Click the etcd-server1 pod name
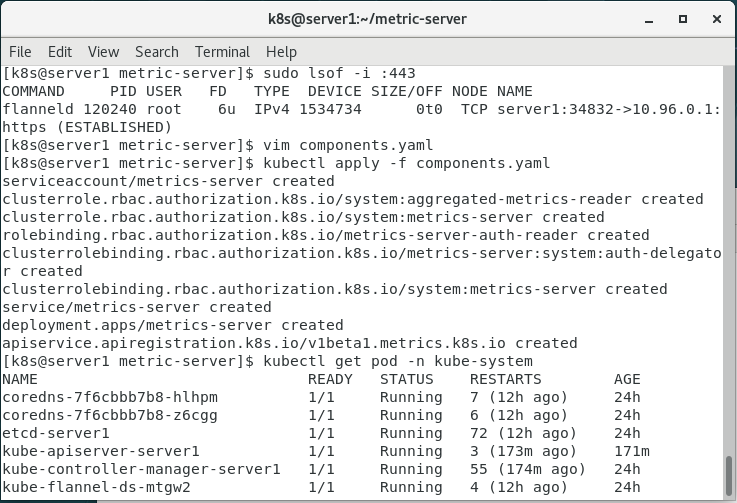 pyautogui.click(x=56, y=433)
